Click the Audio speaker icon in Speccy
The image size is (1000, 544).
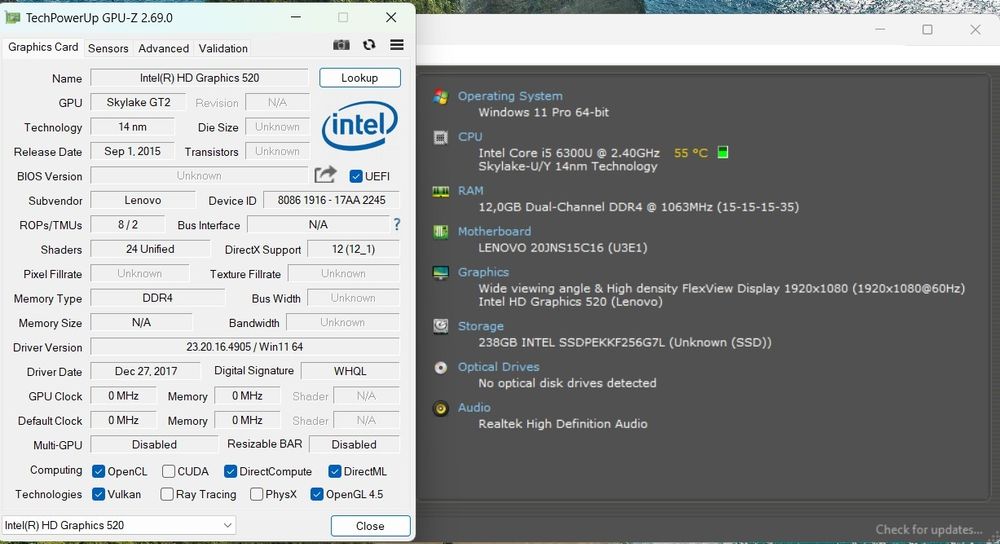pyautogui.click(x=441, y=408)
